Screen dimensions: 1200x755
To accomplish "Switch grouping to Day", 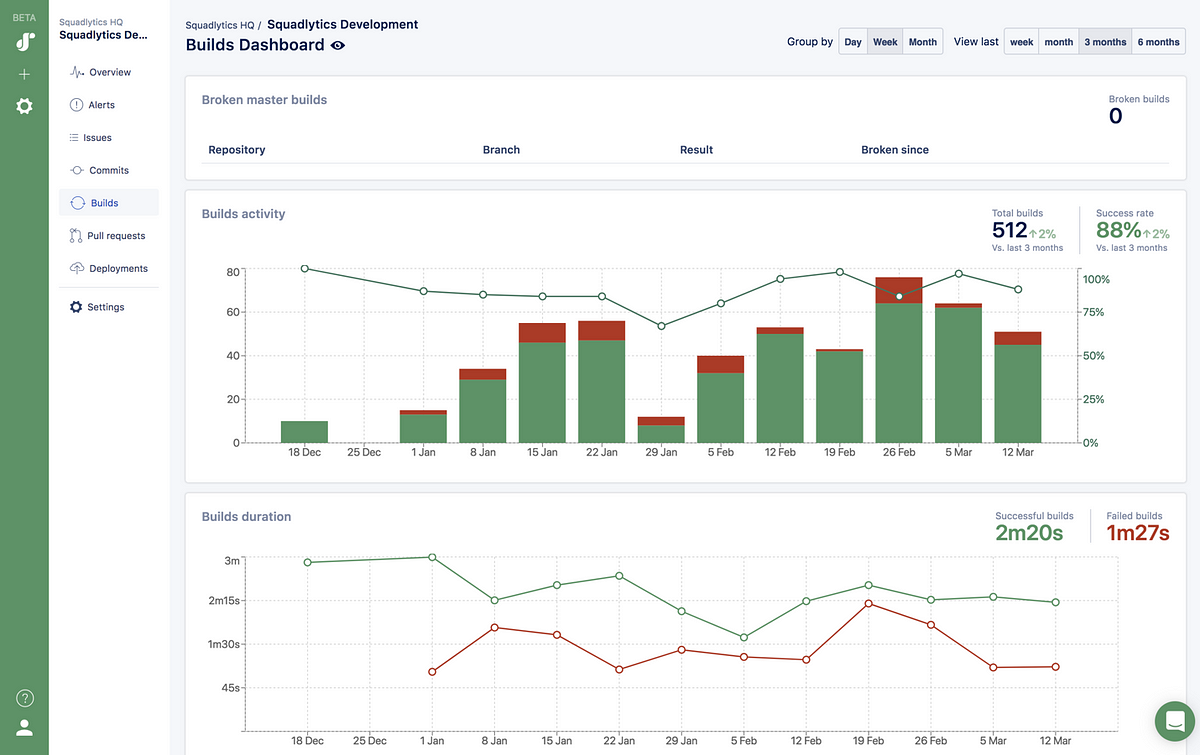I will pos(852,41).
